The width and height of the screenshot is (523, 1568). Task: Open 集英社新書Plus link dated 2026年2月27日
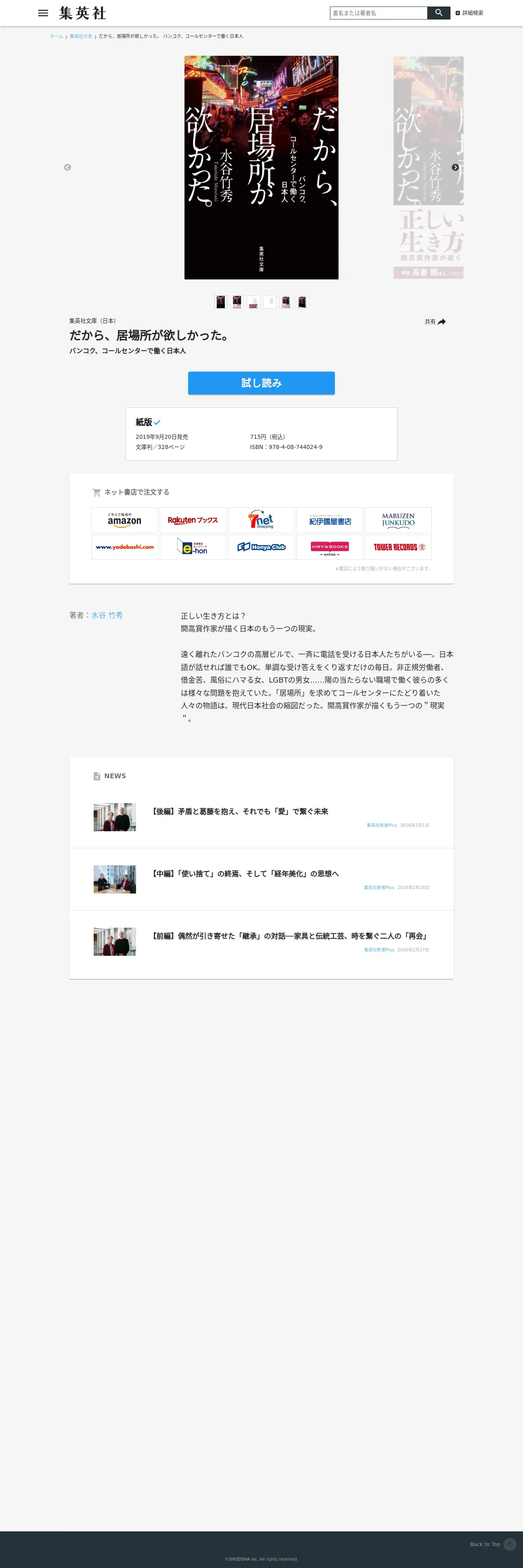point(379,950)
